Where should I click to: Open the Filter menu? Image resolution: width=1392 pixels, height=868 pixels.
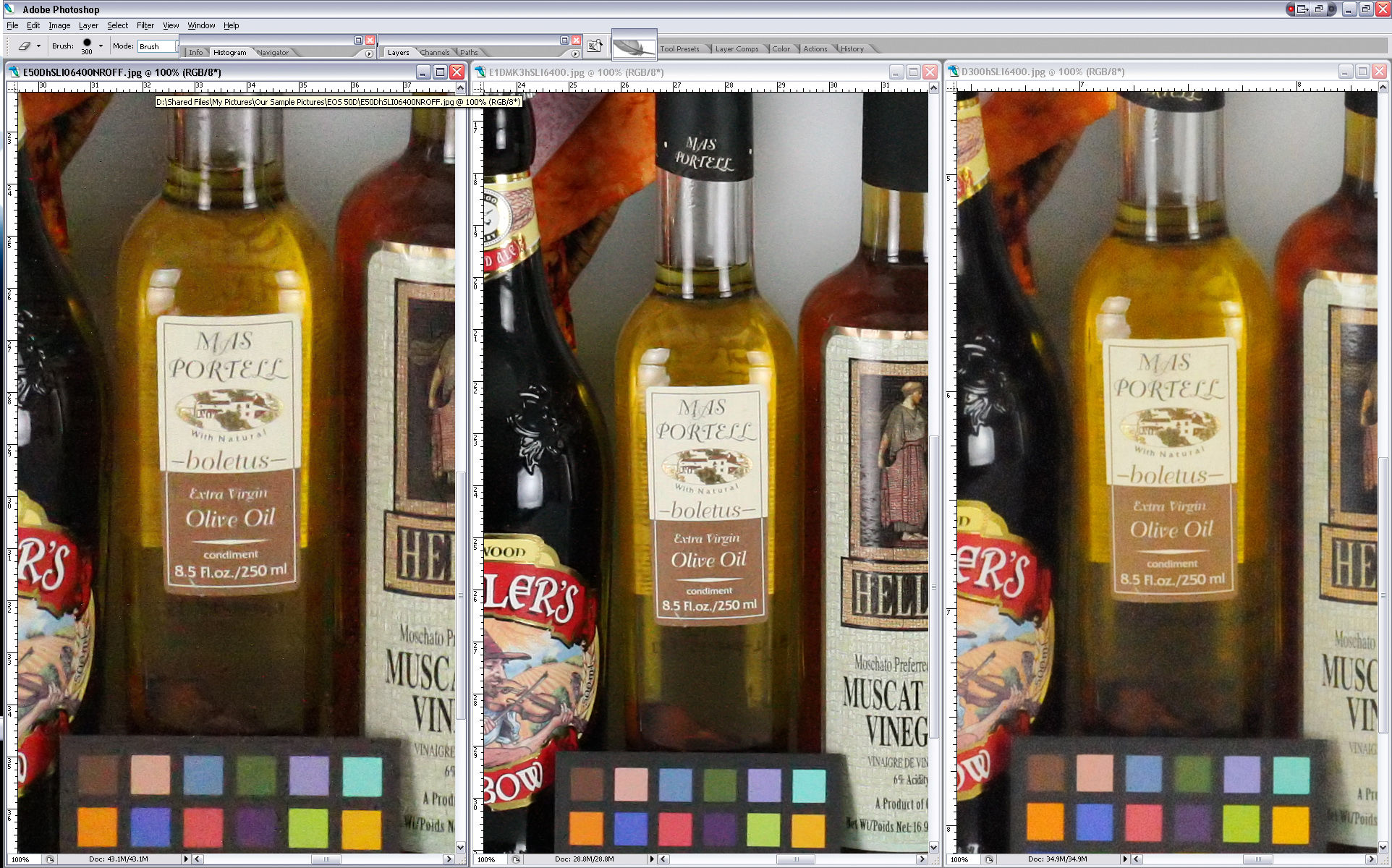click(145, 25)
